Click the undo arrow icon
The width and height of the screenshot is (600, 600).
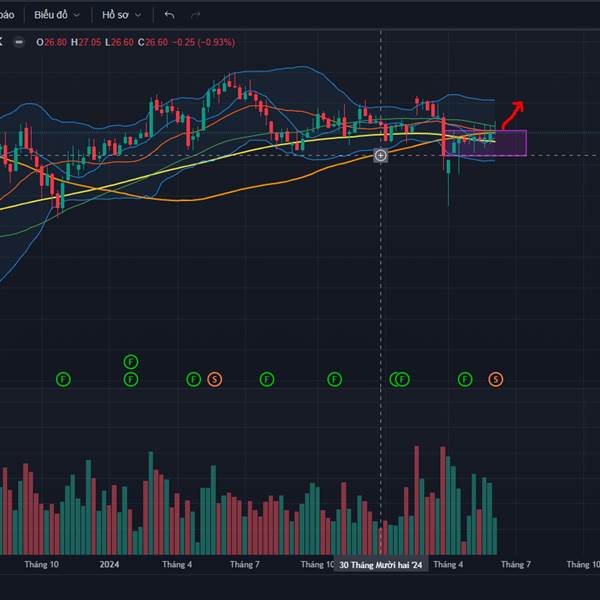point(169,15)
